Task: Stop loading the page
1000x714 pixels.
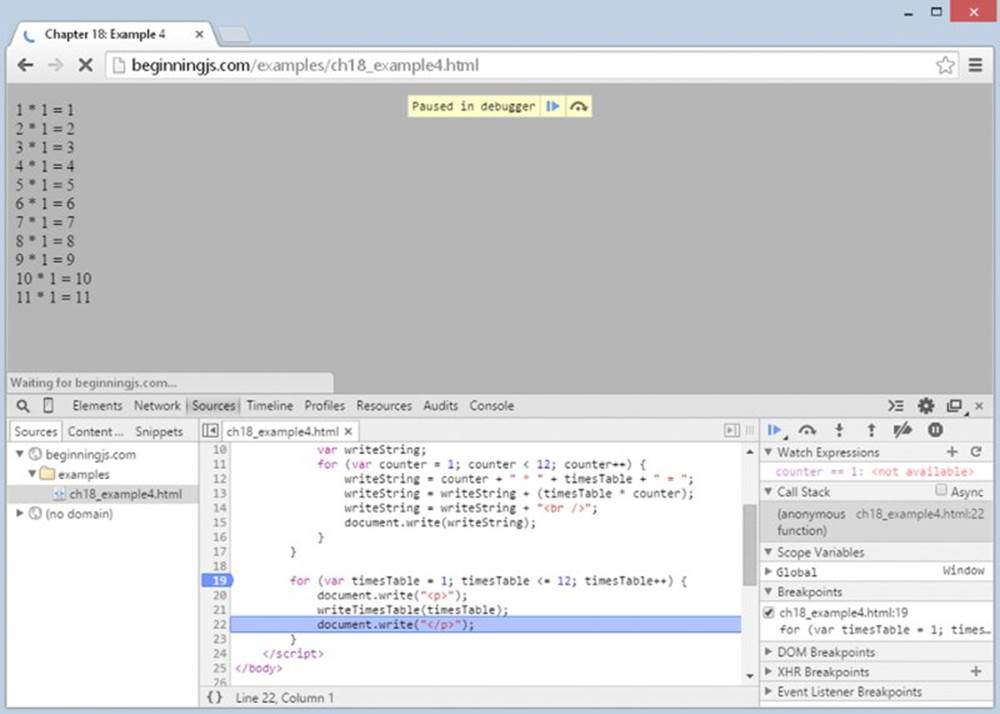Action: [85, 65]
